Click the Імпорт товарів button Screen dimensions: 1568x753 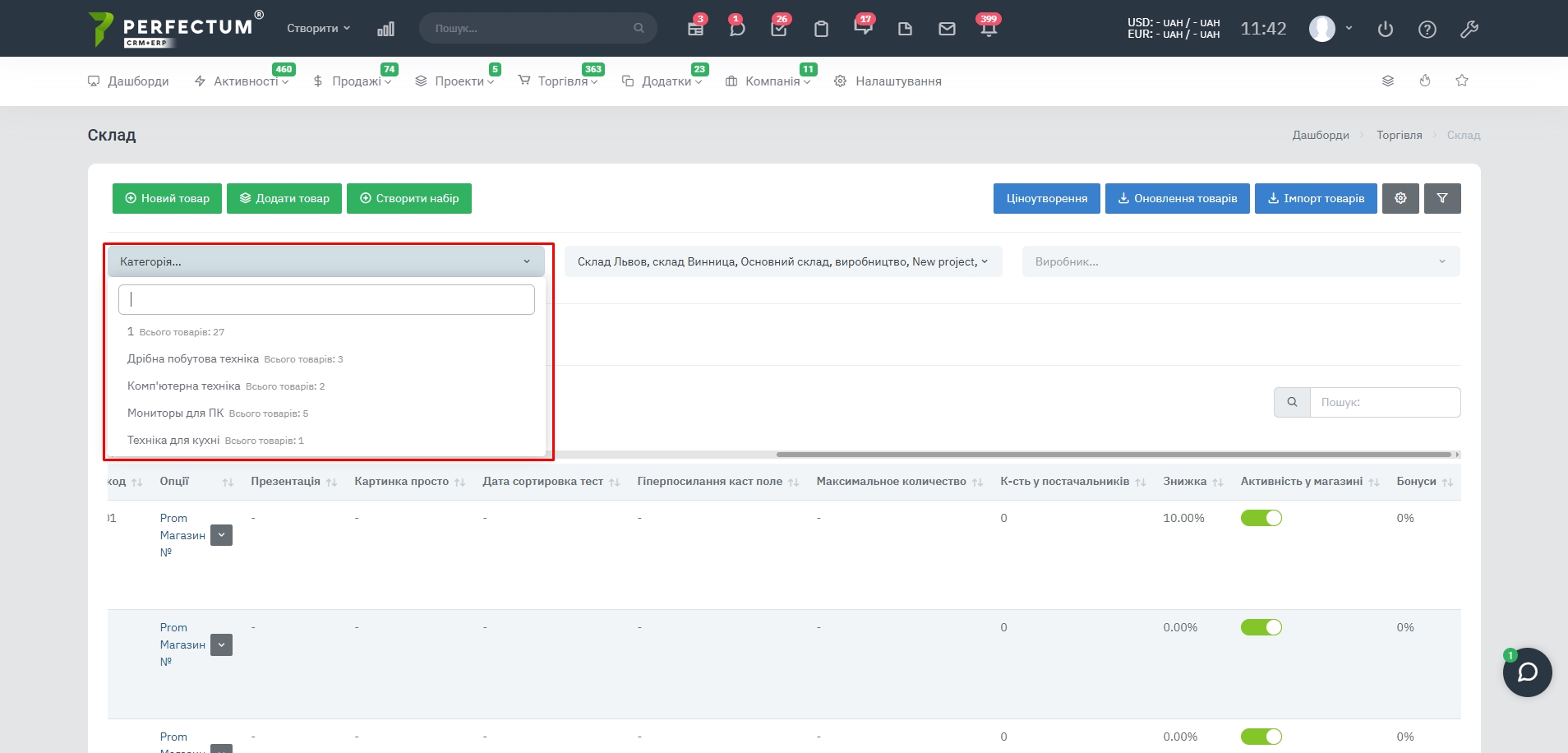(x=1316, y=198)
